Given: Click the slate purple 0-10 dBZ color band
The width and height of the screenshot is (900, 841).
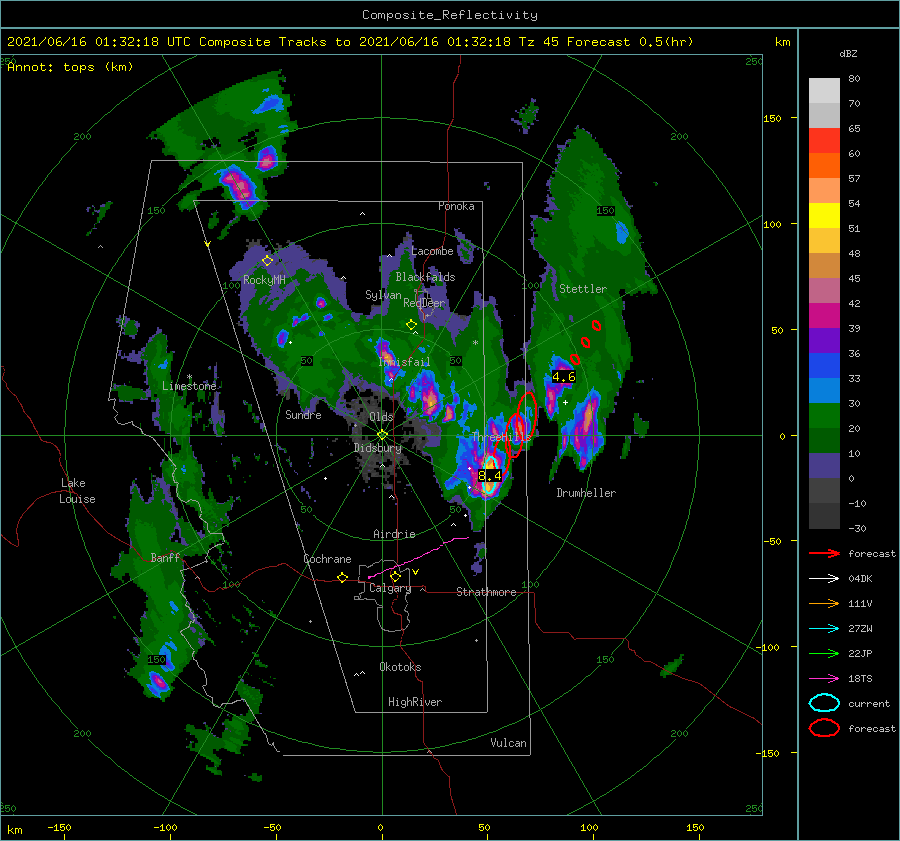Looking at the screenshot, I should [824, 466].
